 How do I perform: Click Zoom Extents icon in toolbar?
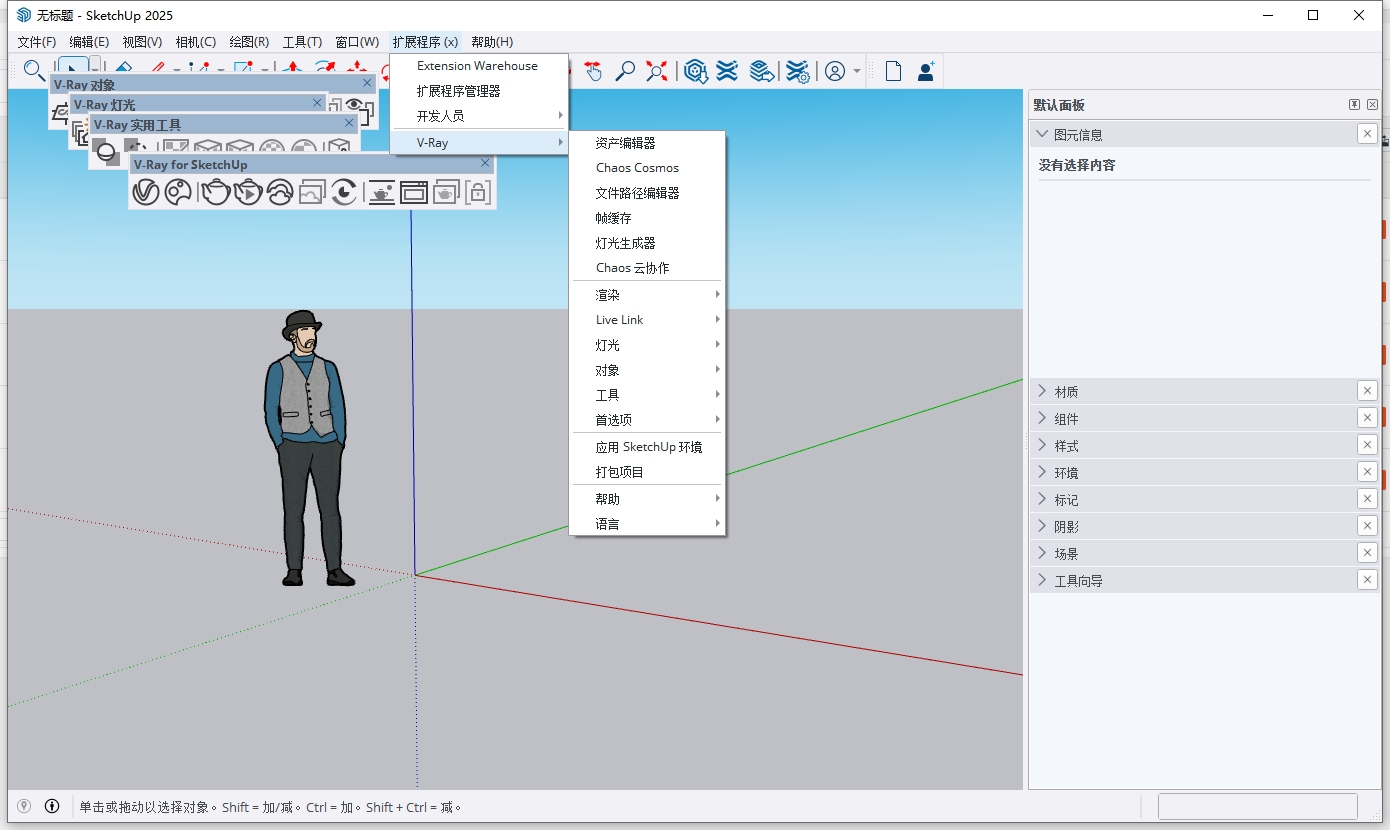click(x=655, y=70)
